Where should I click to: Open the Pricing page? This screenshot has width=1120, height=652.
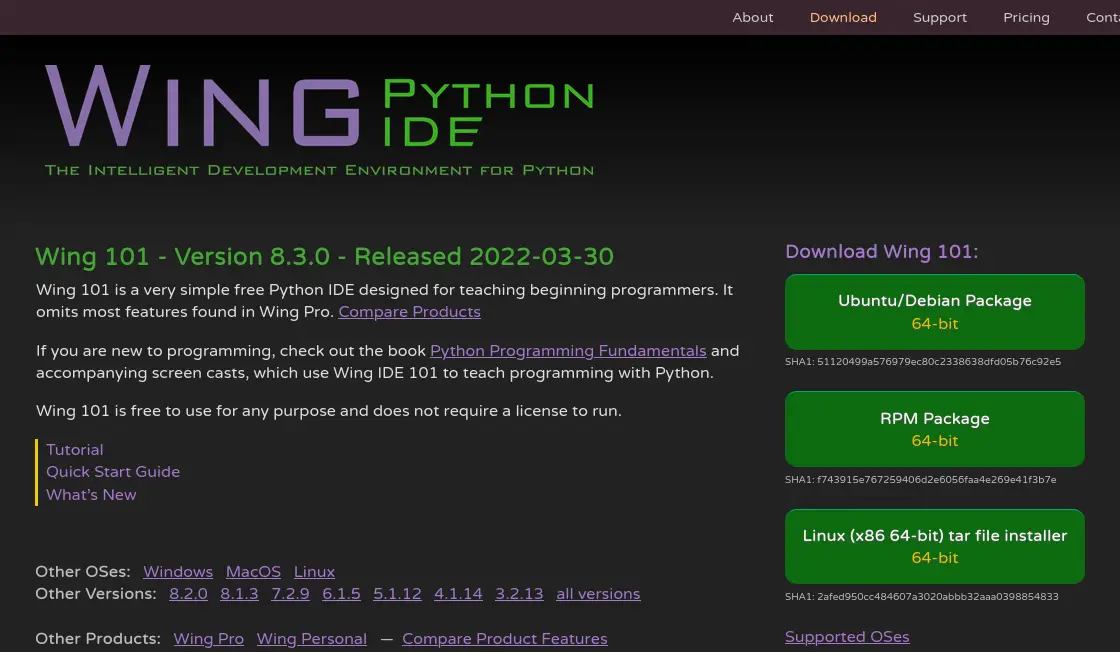point(1026,17)
